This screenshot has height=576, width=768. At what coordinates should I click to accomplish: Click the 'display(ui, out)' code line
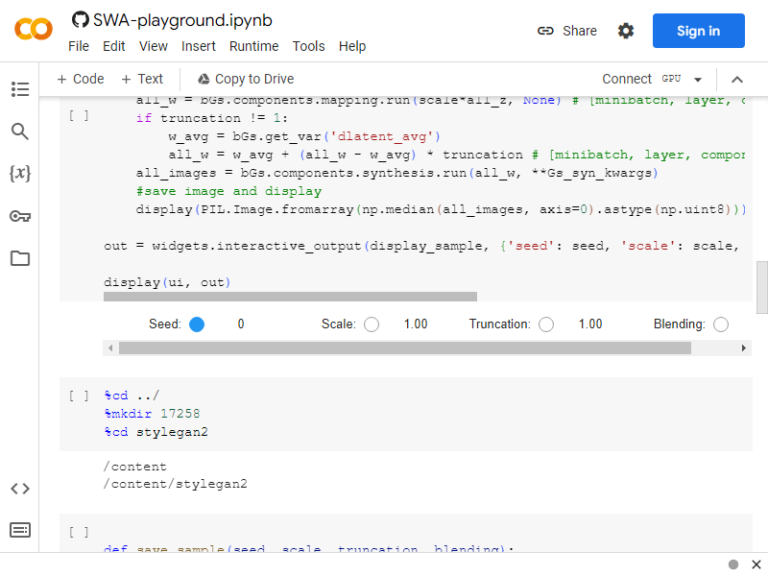pyautogui.click(x=167, y=282)
